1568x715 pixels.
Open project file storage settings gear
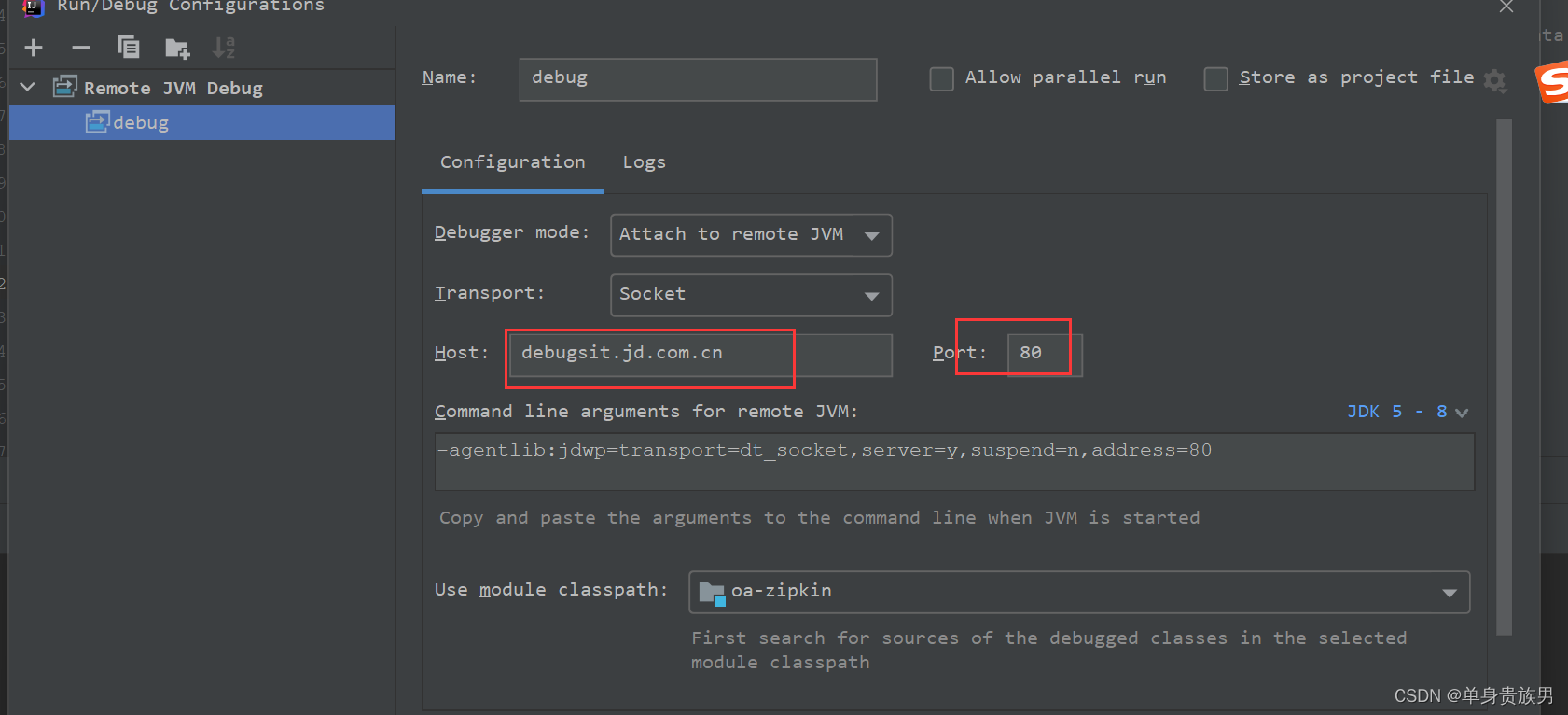1494,81
